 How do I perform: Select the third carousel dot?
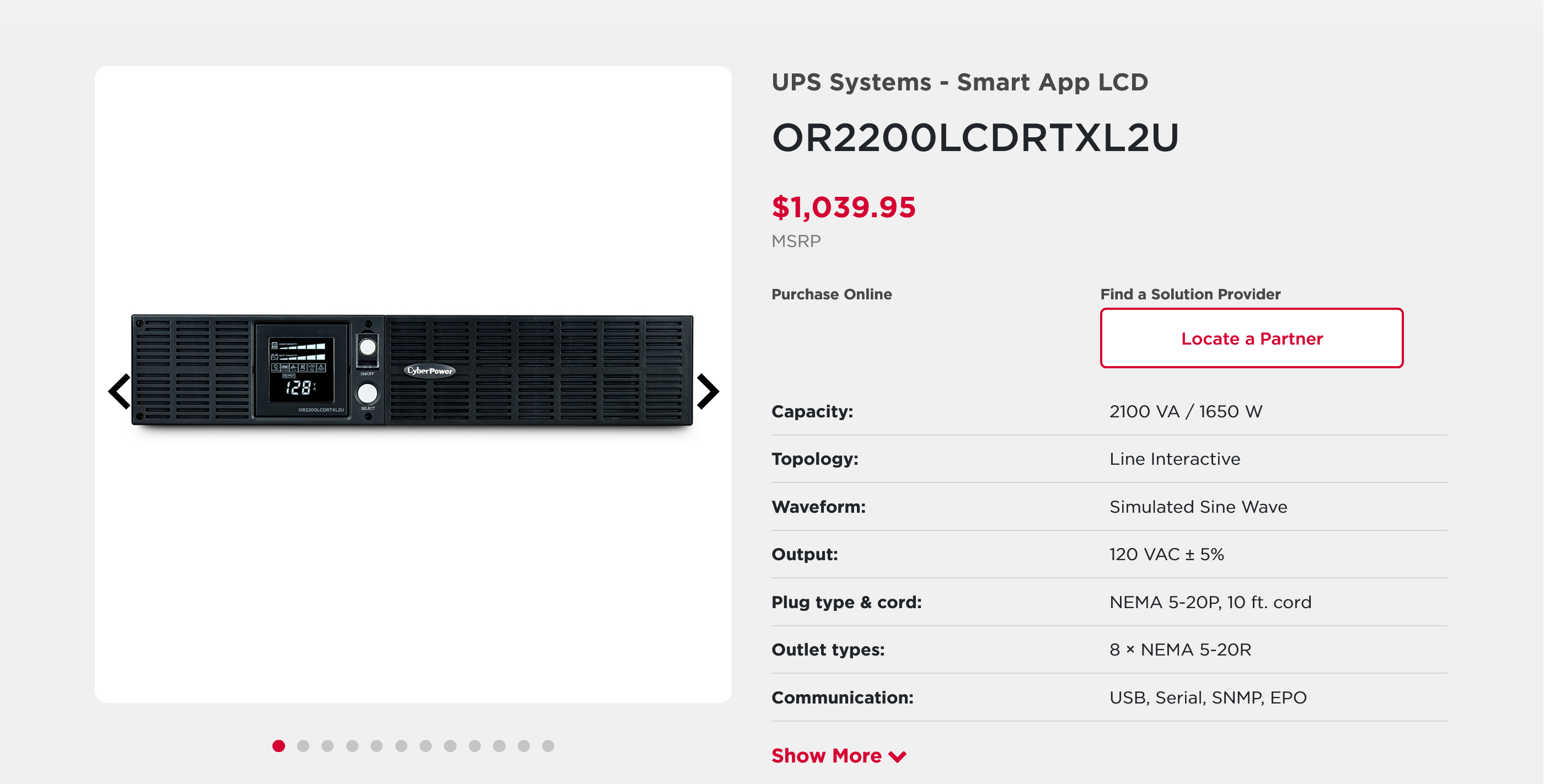pos(327,745)
